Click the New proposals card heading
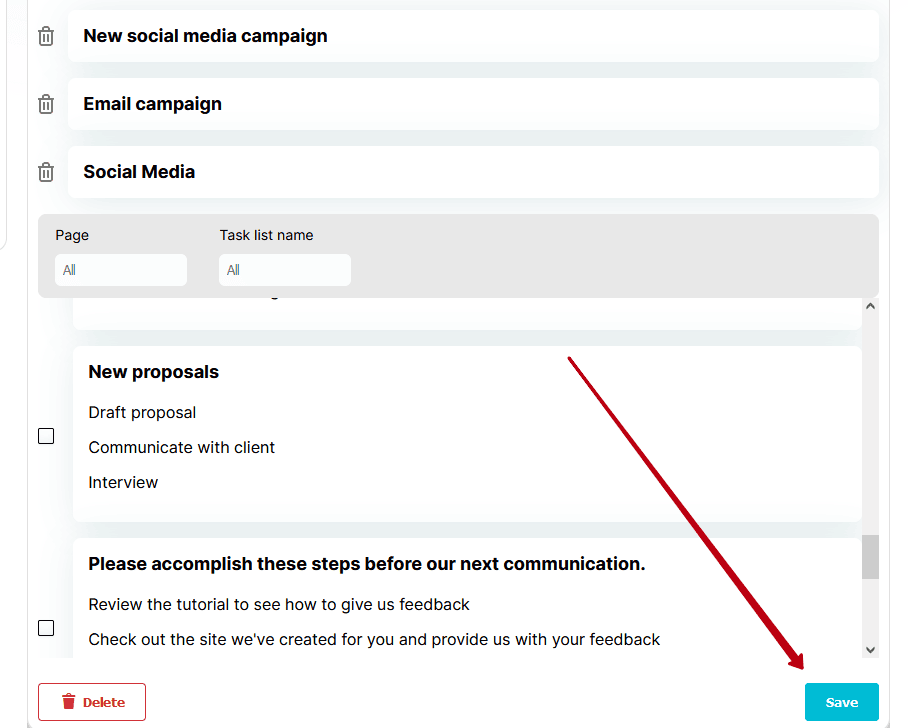 [x=153, y=372]
